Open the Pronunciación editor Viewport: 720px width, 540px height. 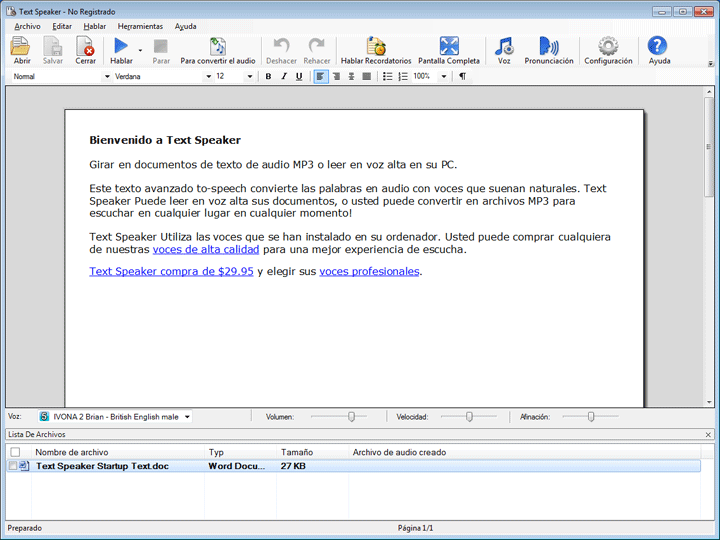(x=549, y=47)
